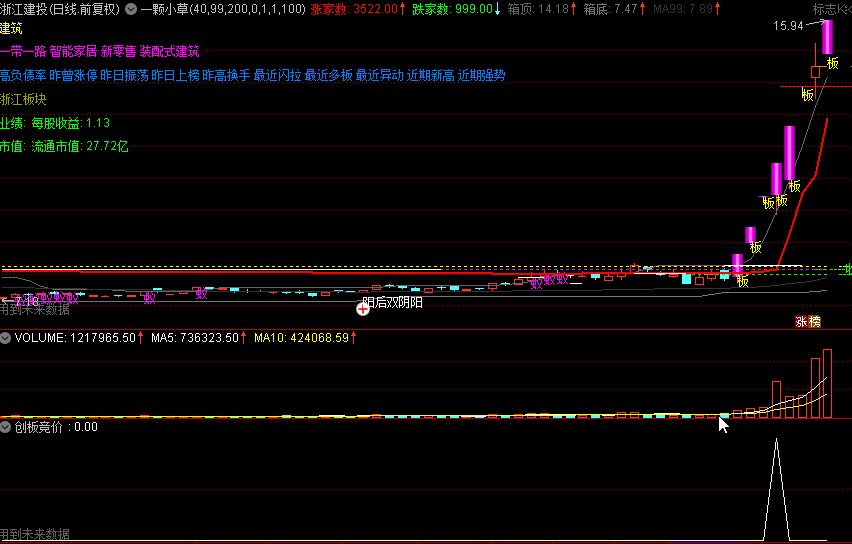Click the 昨日上榜 tag

tap(176, 76)
